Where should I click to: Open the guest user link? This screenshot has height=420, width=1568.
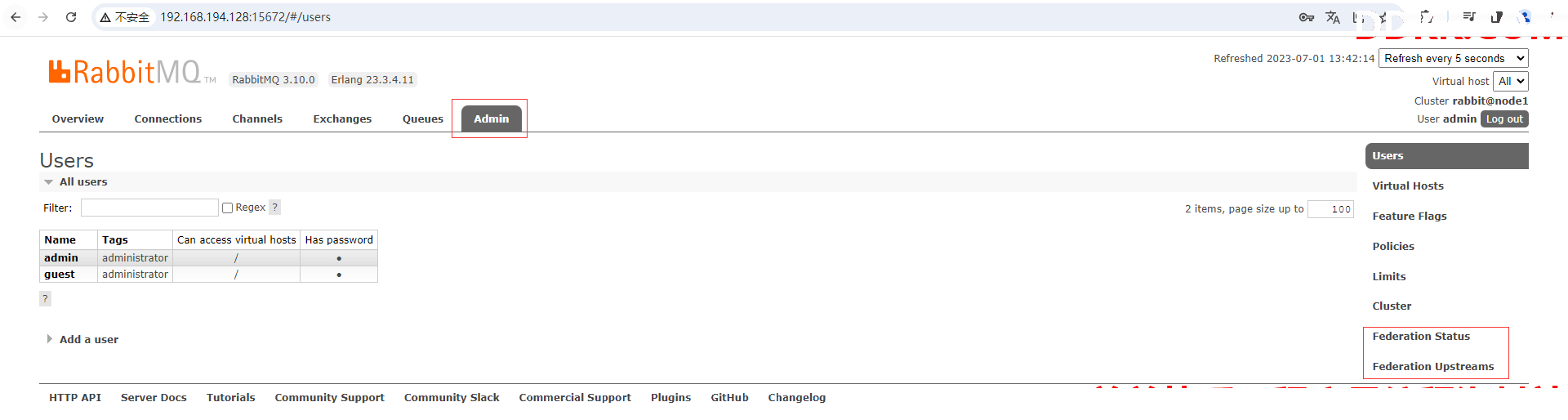pos(60,275)
